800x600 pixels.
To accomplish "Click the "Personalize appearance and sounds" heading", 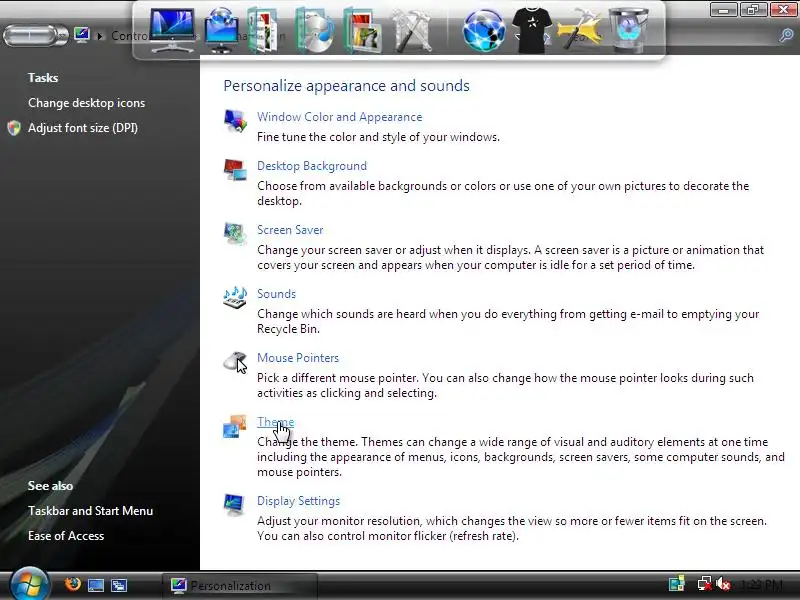I will [x=346, y=86].
